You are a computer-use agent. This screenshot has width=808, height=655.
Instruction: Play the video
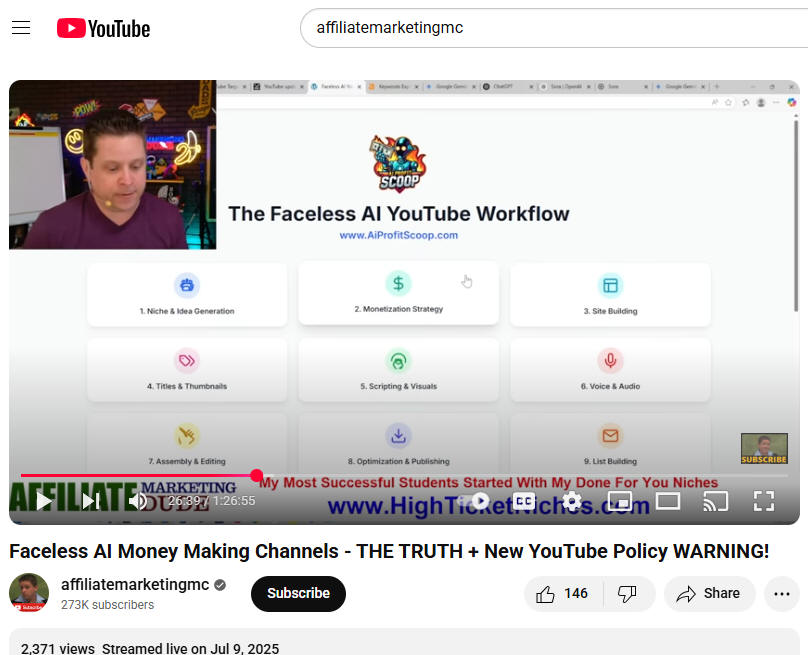tap(44, 500)
